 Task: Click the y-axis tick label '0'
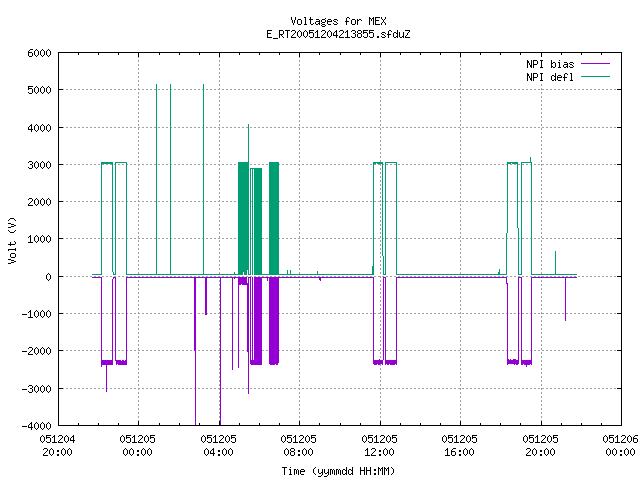[x=49, y=277]
